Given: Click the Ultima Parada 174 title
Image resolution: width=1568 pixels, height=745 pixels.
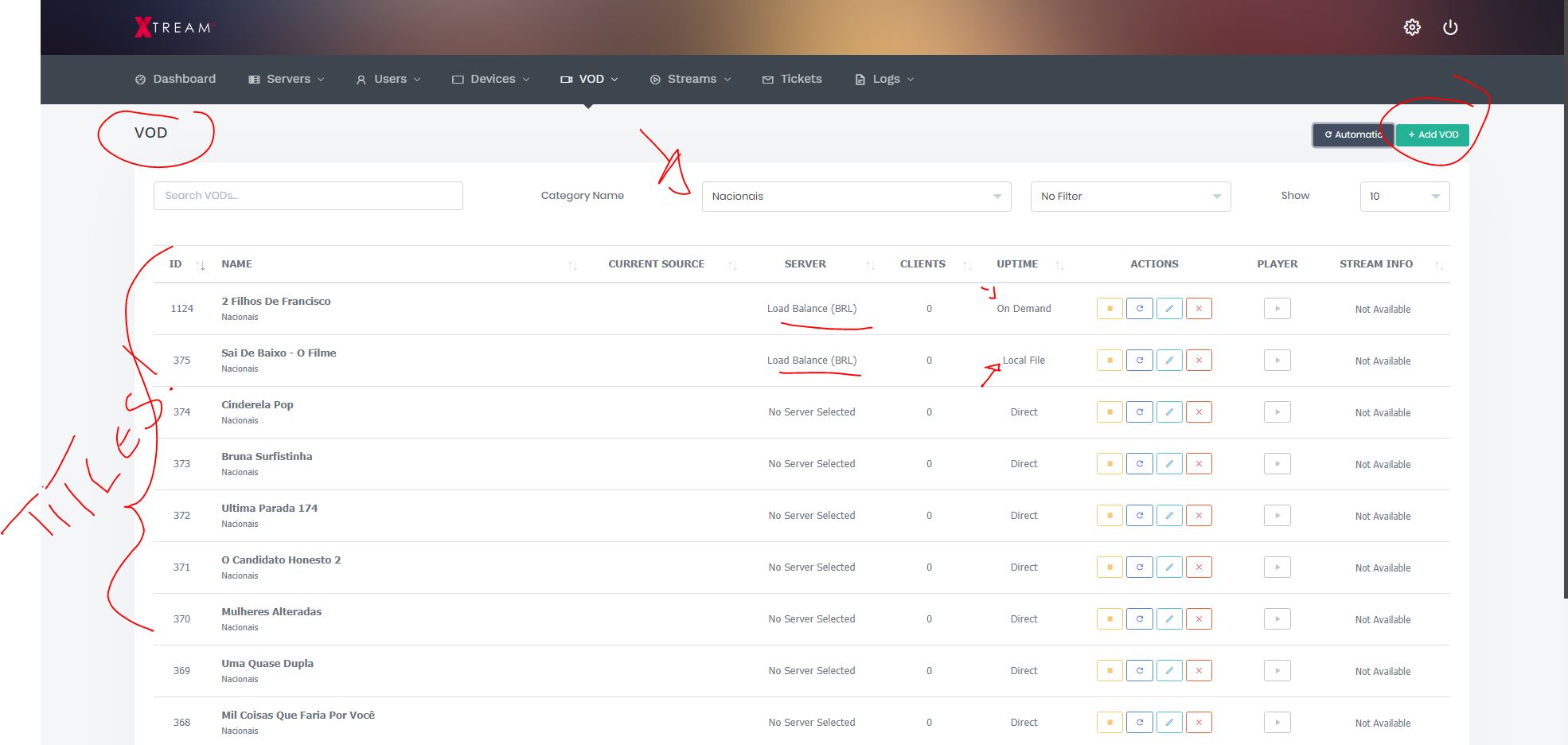Looking at the screenshot, I should pos(269,508).
